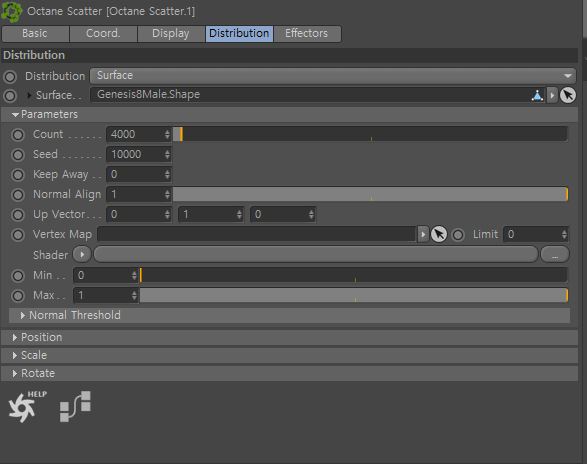Toggle the keyframe circle for Keep Away
The height and width of the screenshot is (464, 587).
pos(18,175)
